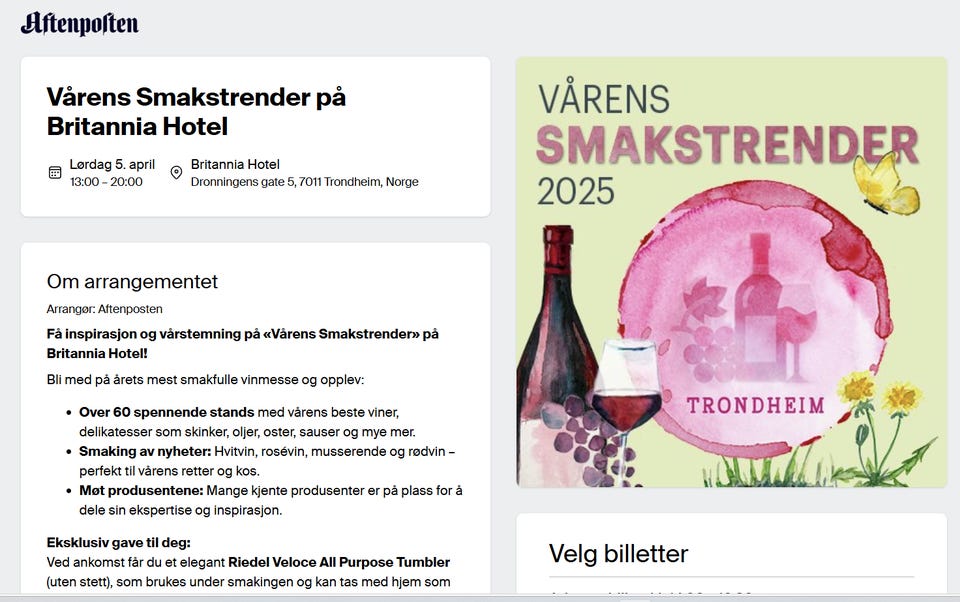Image resolution: width=960 pixels, height=602 pixels.
Task: Click the yellow butterfly on the poster
Action: (x=885, y=186)
